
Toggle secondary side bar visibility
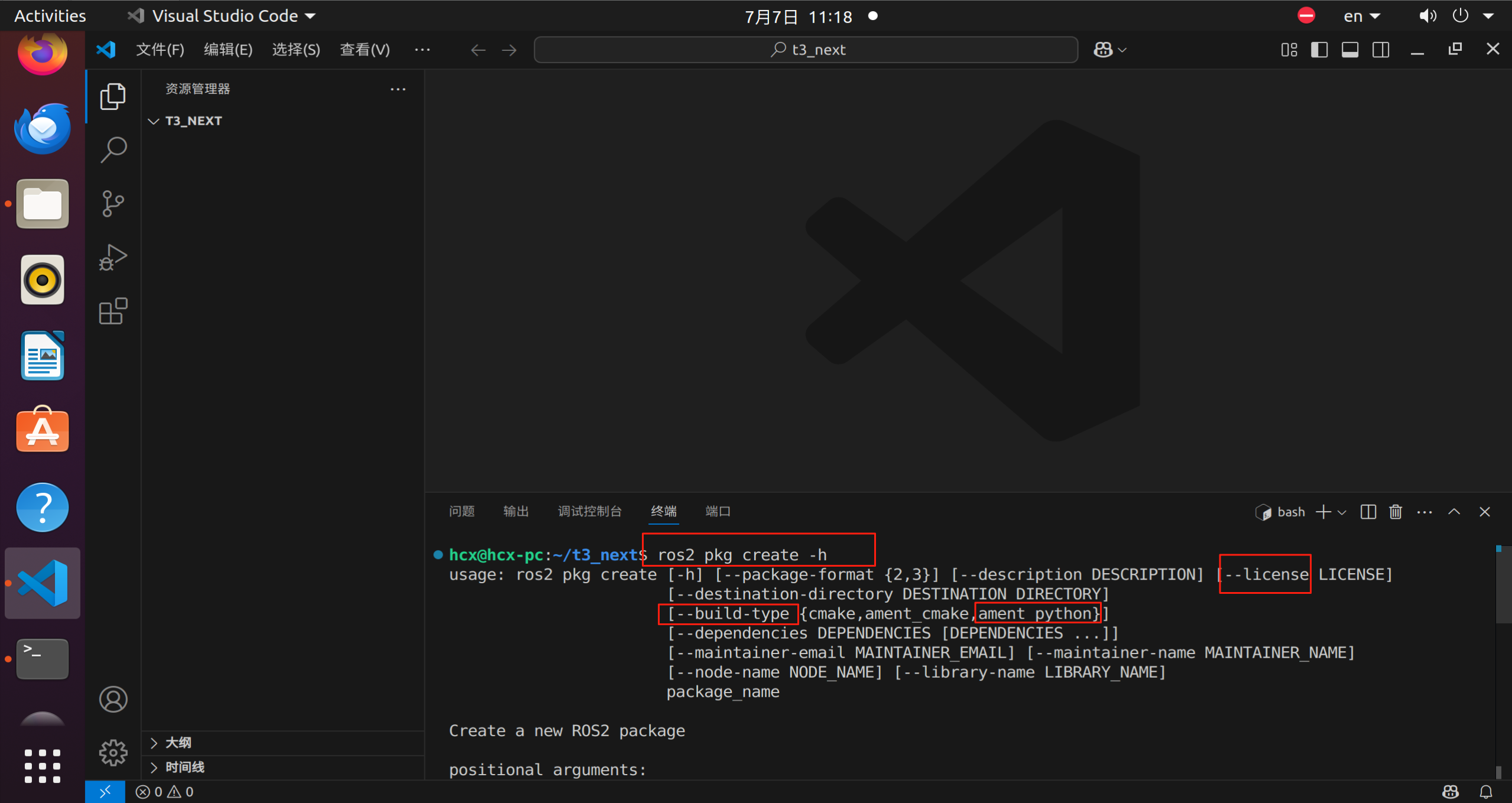(x=1381, y=50)
